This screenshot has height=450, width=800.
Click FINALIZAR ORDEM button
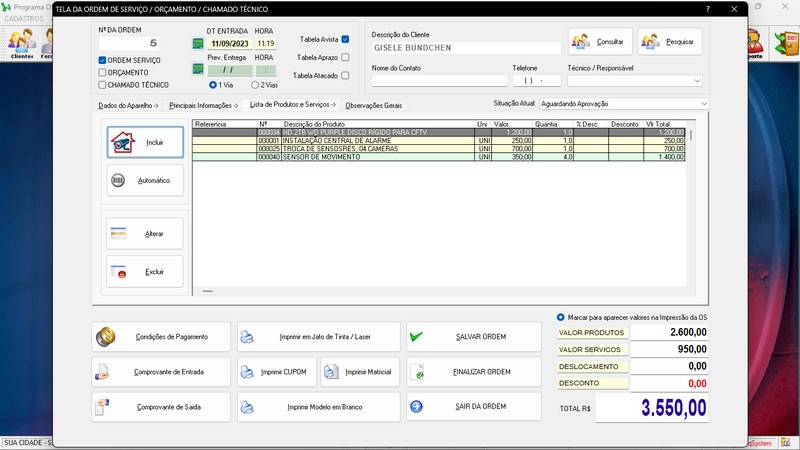[x=473, y=372]
